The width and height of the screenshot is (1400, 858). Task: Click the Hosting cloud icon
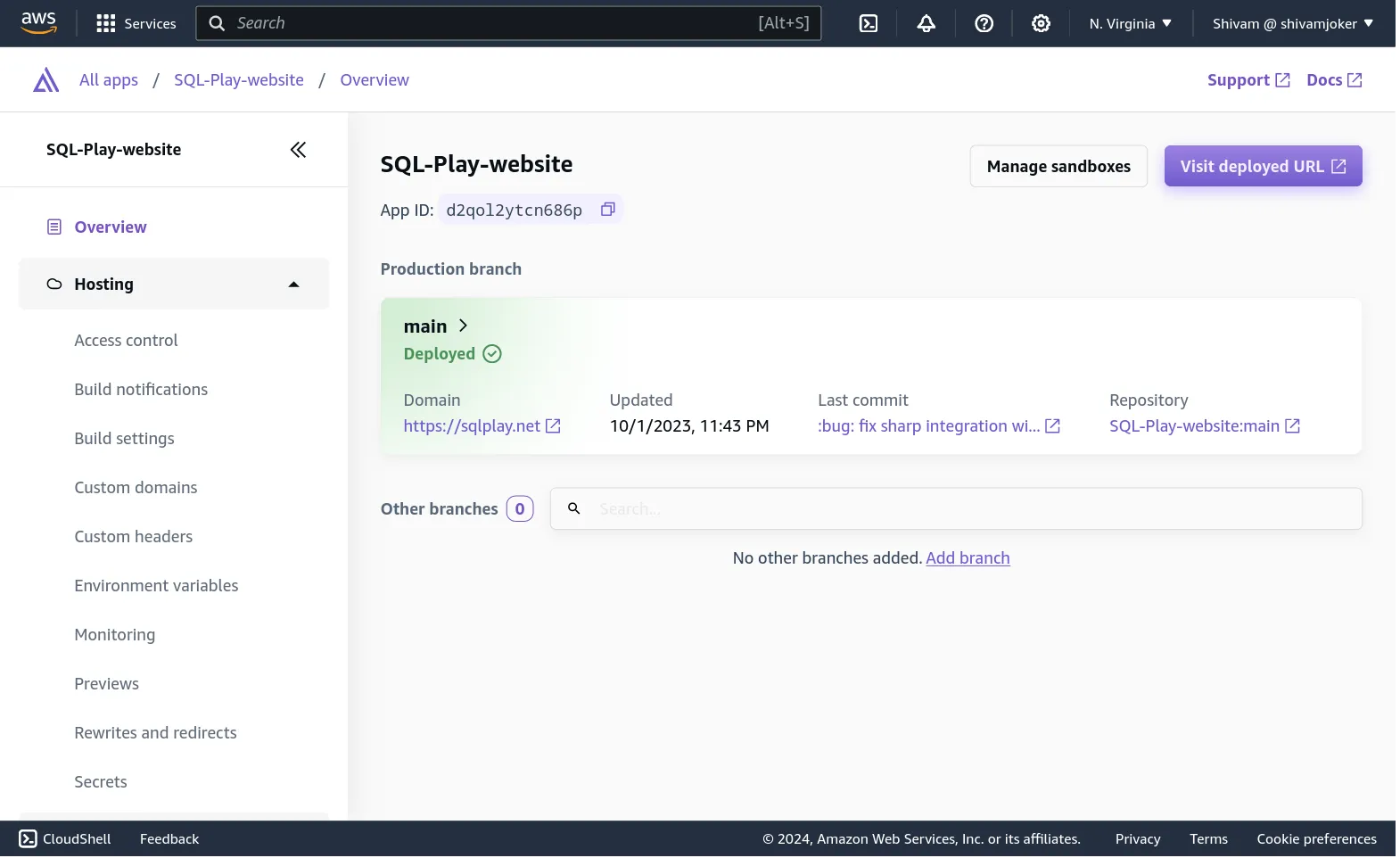click(54, 285)
